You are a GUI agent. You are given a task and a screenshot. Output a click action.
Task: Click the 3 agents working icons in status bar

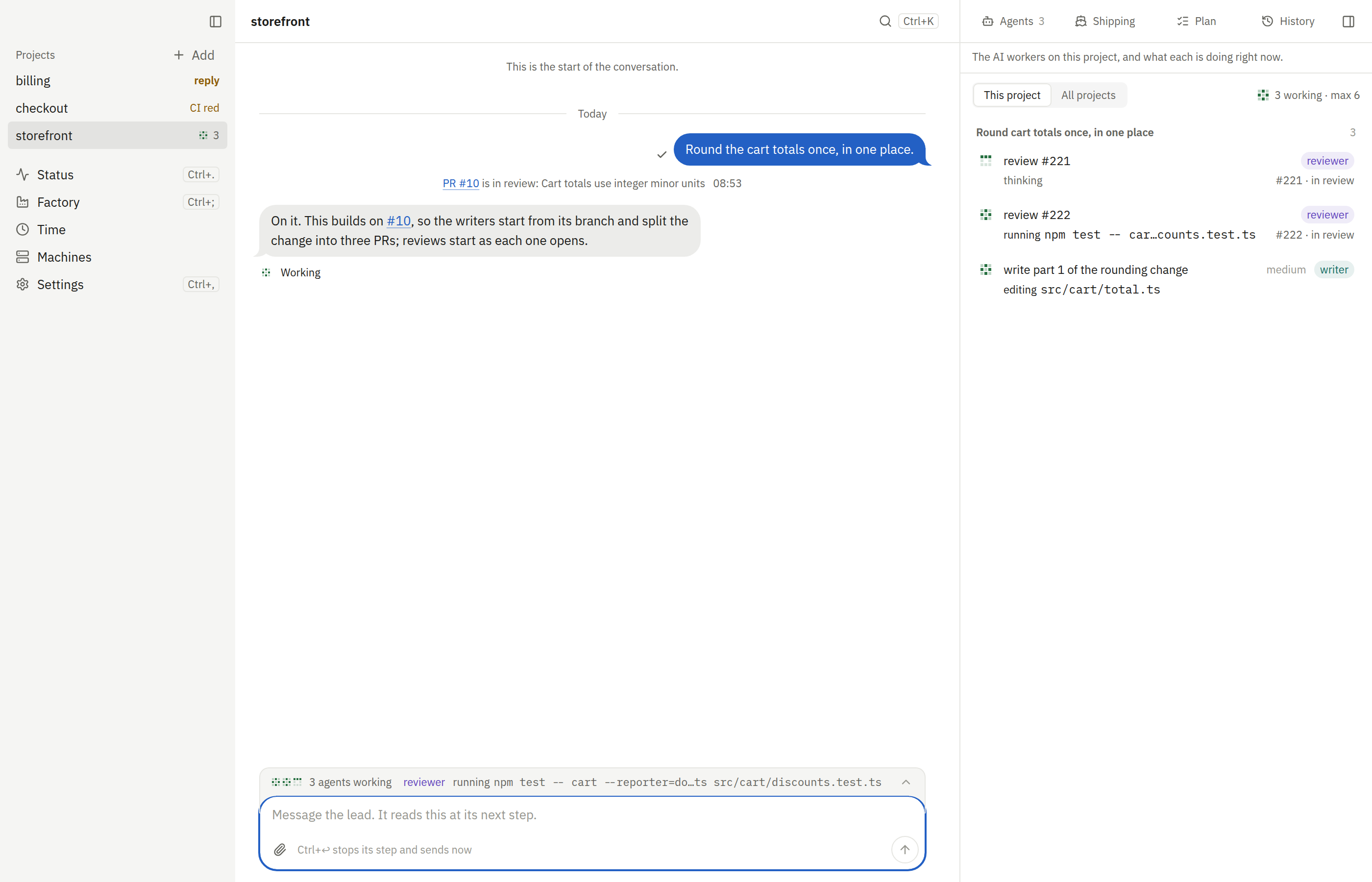point(286,783)
